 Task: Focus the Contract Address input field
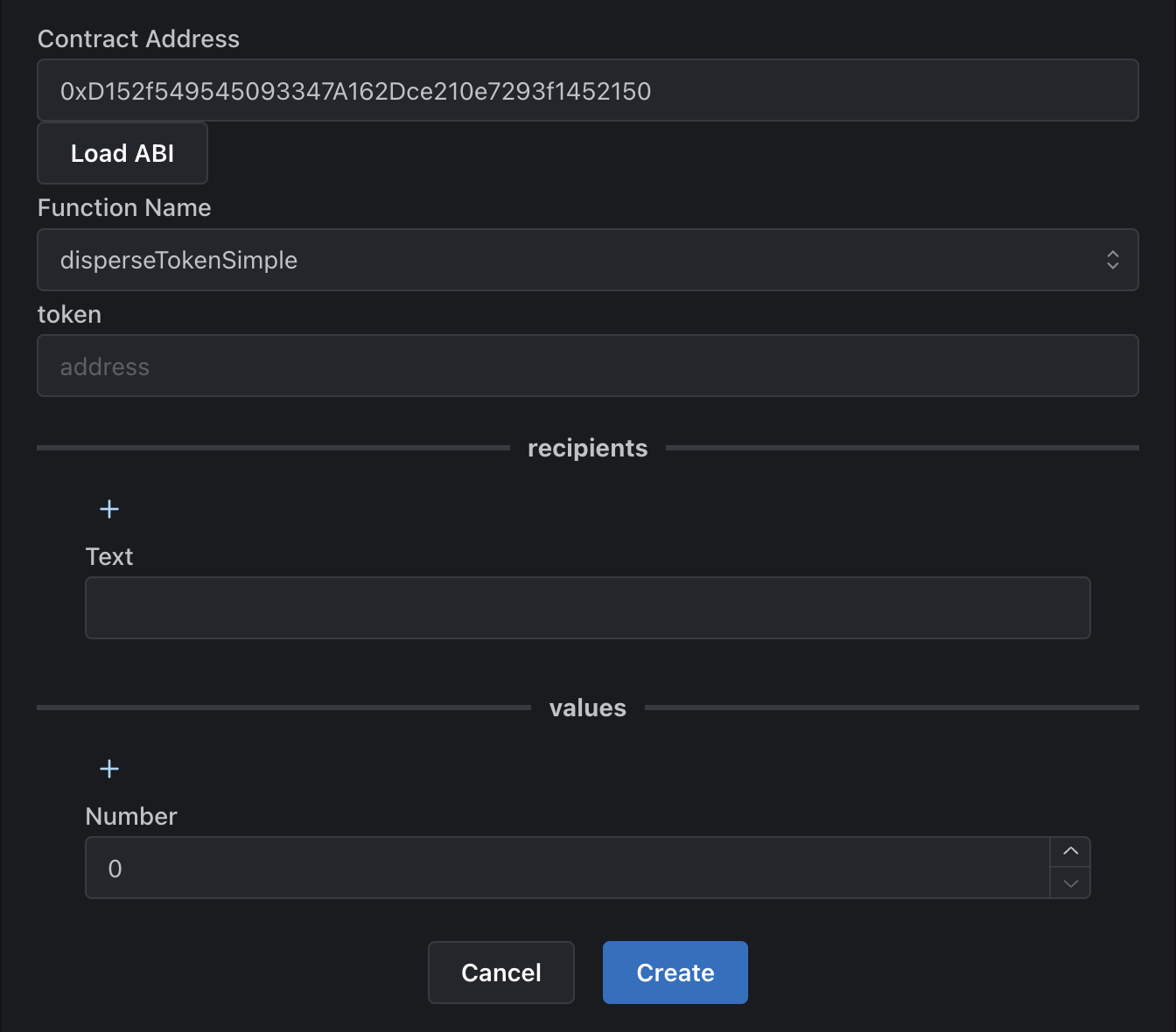(587, 91)
